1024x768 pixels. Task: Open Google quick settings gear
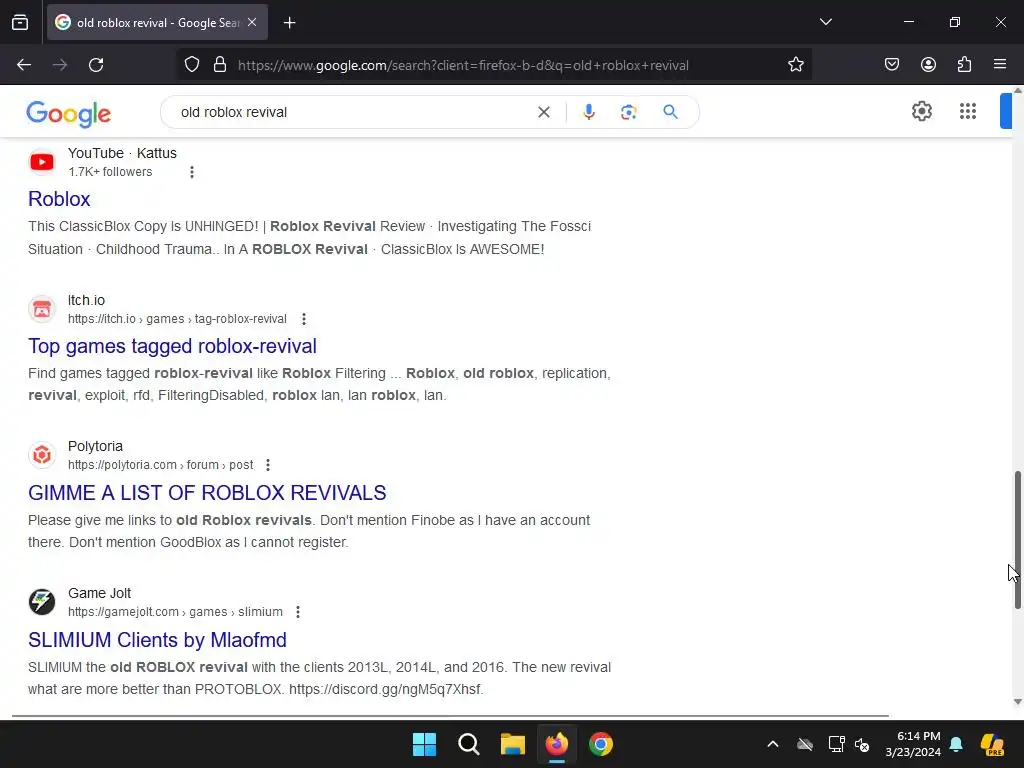(x=921, y=111)
